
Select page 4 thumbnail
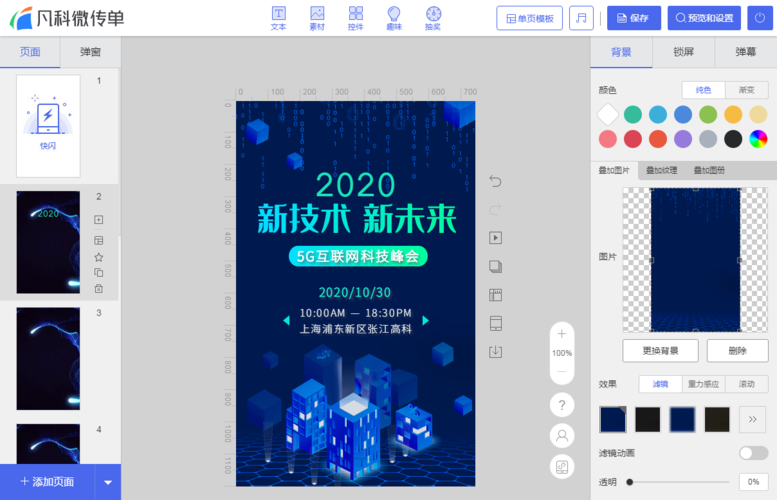pyautogui.click(x=48, y=444)
